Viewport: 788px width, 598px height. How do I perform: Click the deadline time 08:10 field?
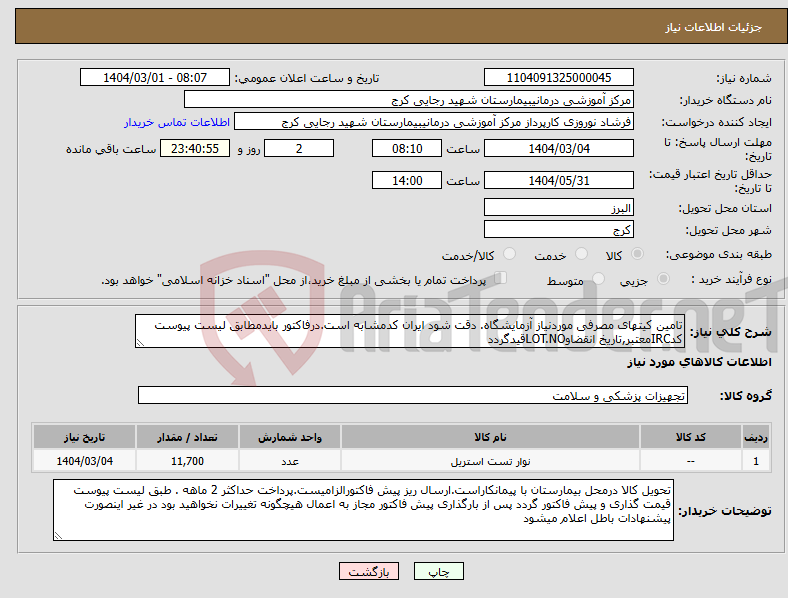(x=407, y=149)
